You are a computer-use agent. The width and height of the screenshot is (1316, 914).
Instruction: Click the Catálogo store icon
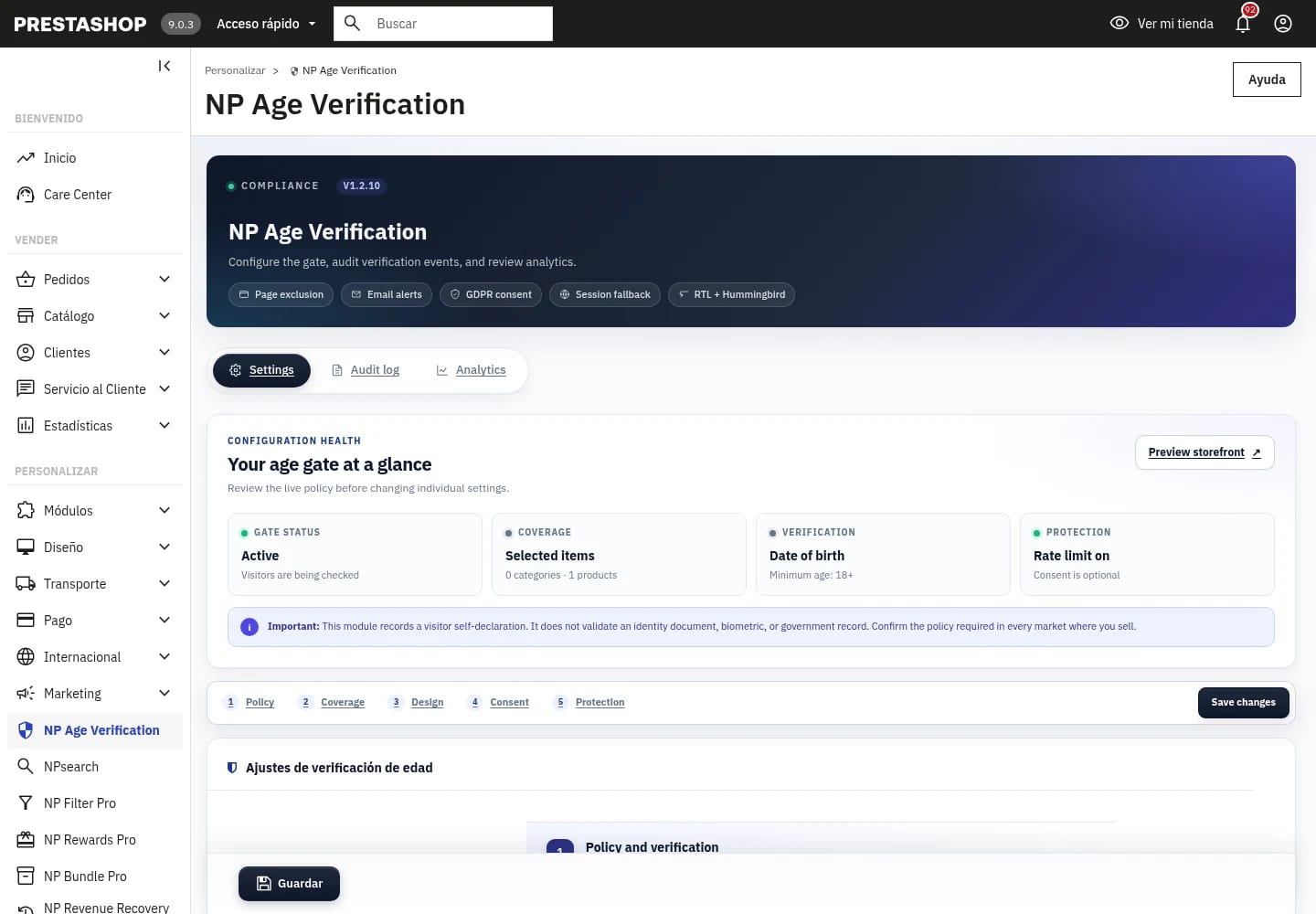26,316
